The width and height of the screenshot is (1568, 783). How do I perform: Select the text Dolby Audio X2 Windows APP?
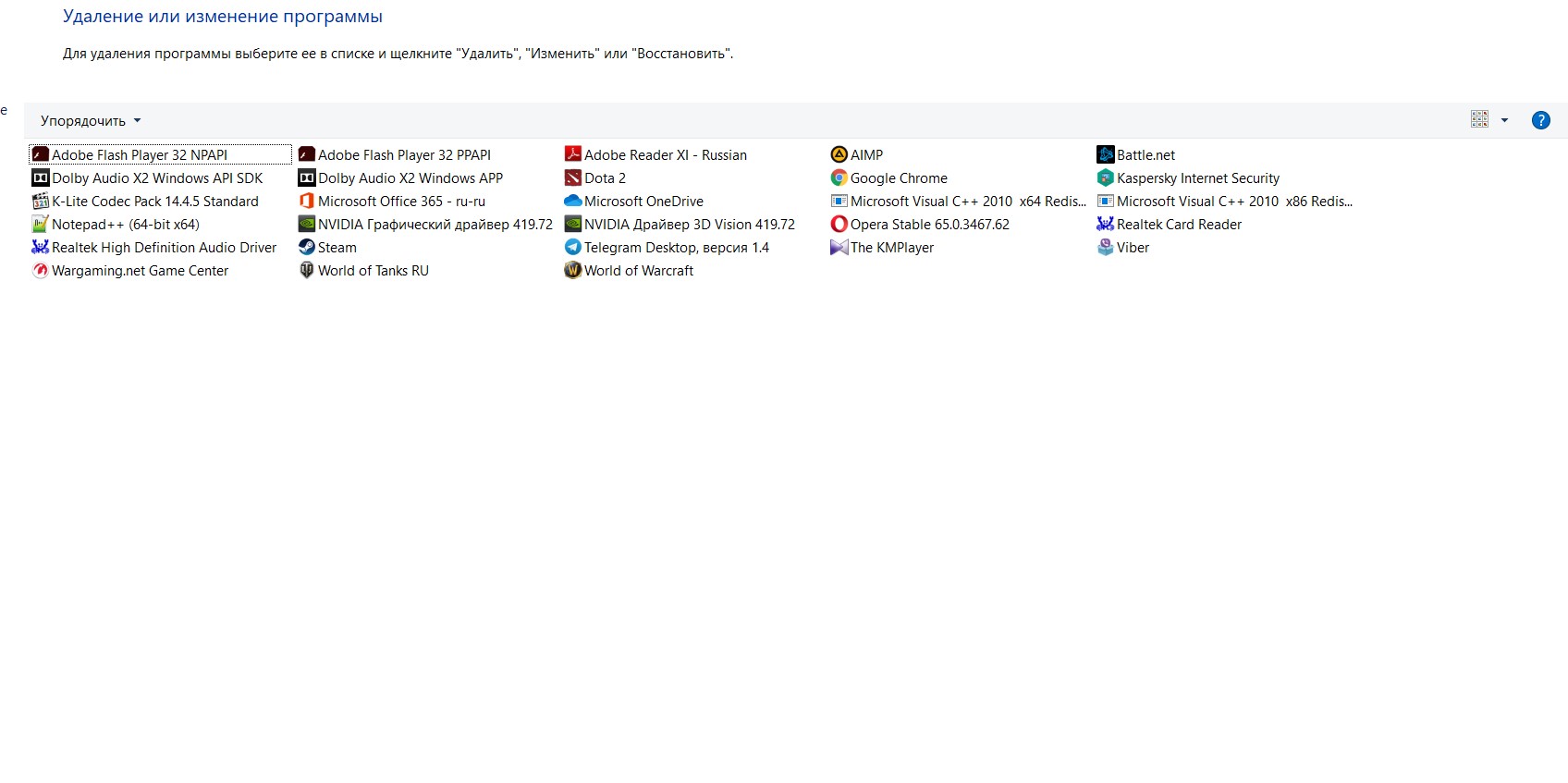410,178
